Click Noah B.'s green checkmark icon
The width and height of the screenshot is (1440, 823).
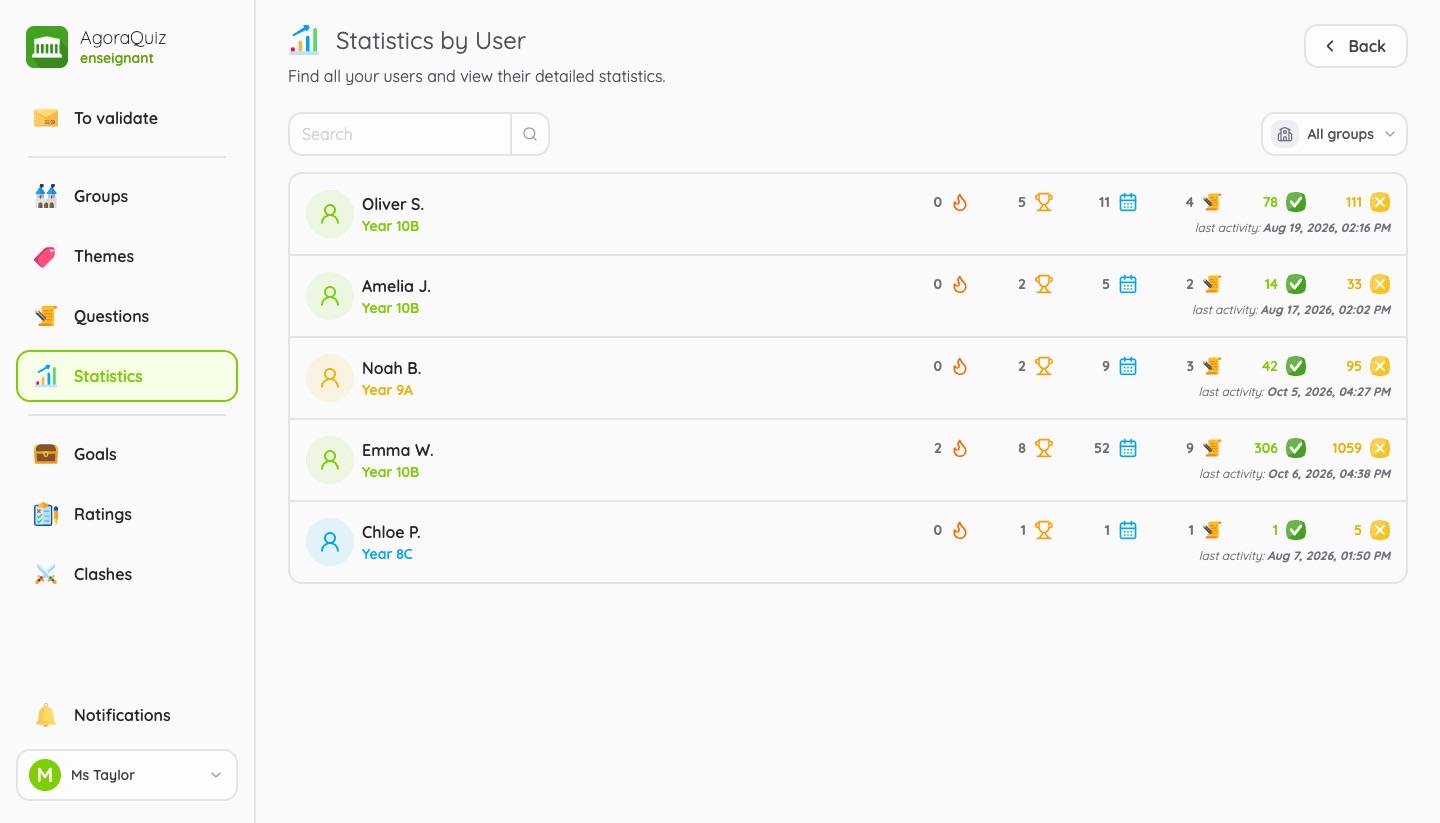tap(1296, 366)
